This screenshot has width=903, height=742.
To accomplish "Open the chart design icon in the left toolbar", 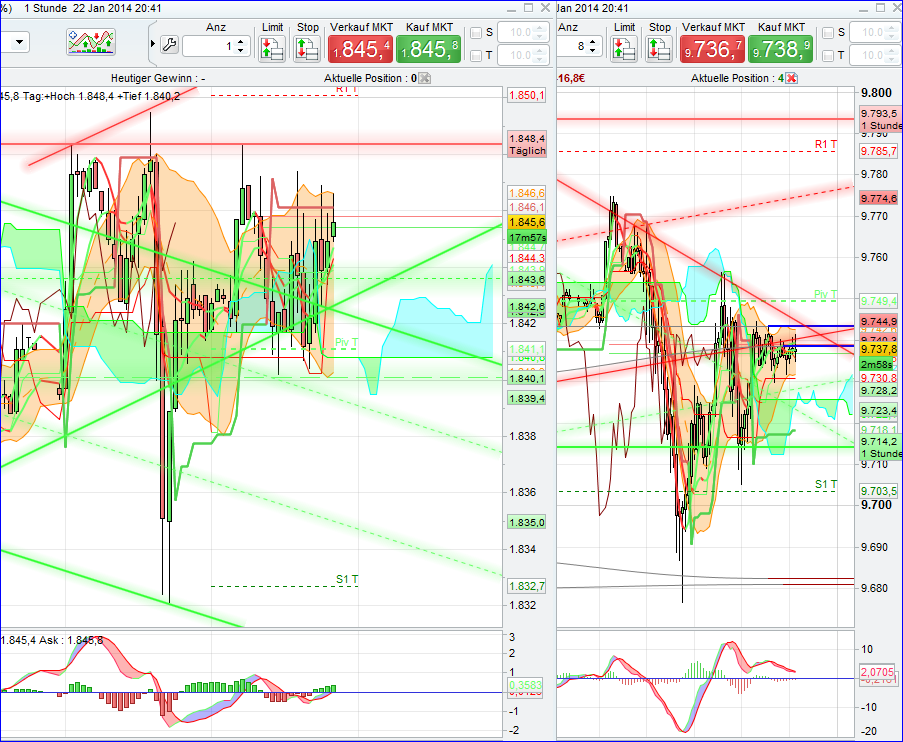I will pos(89,42).
